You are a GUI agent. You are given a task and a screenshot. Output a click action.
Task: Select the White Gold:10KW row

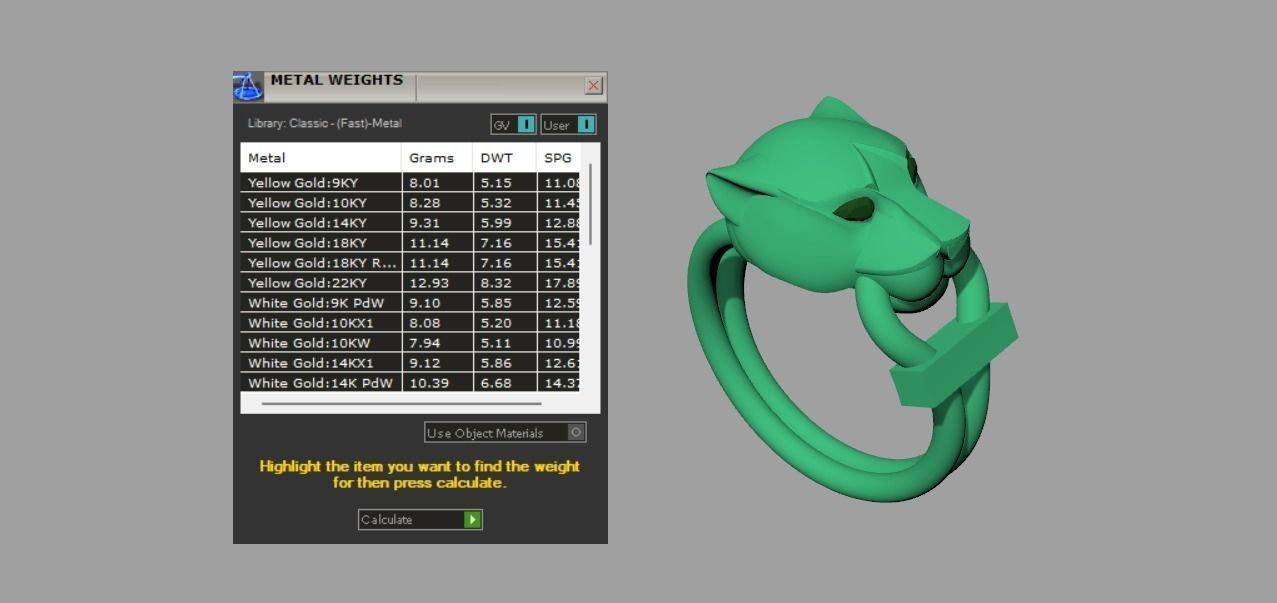pyautogui.click(x=410, y=343)
